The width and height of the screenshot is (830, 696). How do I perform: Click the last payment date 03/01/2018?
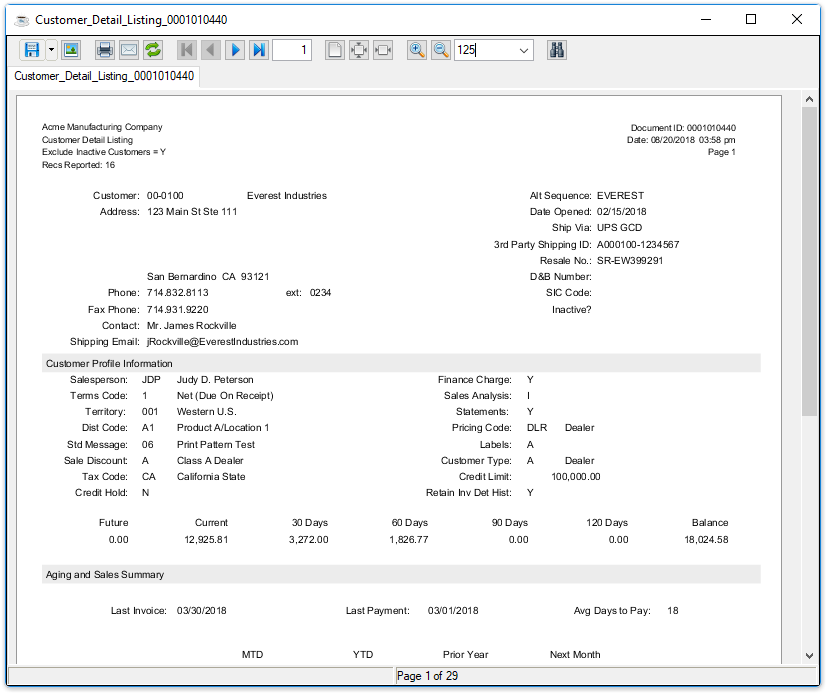point(453,611)
